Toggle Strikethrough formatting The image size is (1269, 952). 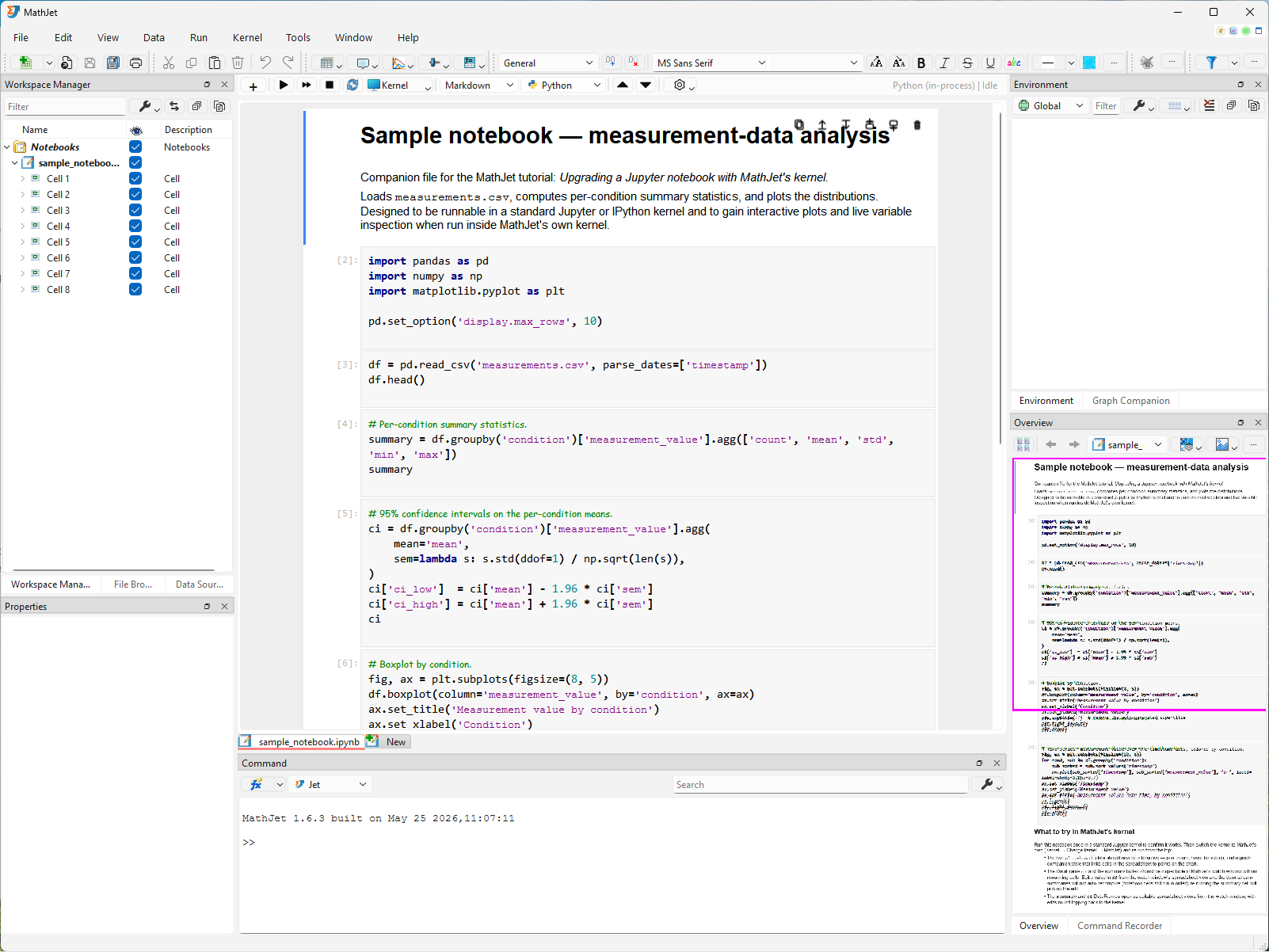click(x=967, y=63)
